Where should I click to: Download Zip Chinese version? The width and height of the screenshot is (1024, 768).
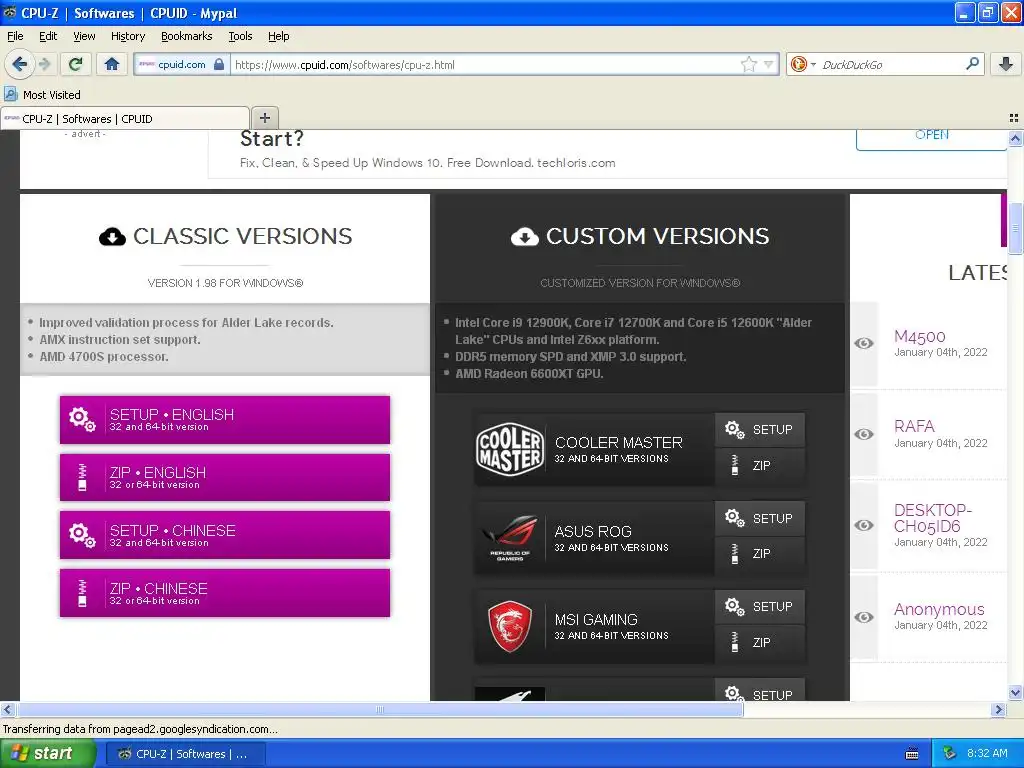tap(225, 593)
